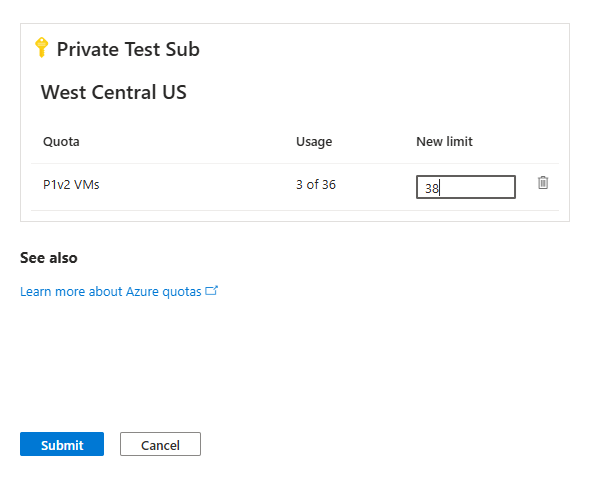Select the Private Test Sub heading
594x477 pixels.
pos(128,49)
